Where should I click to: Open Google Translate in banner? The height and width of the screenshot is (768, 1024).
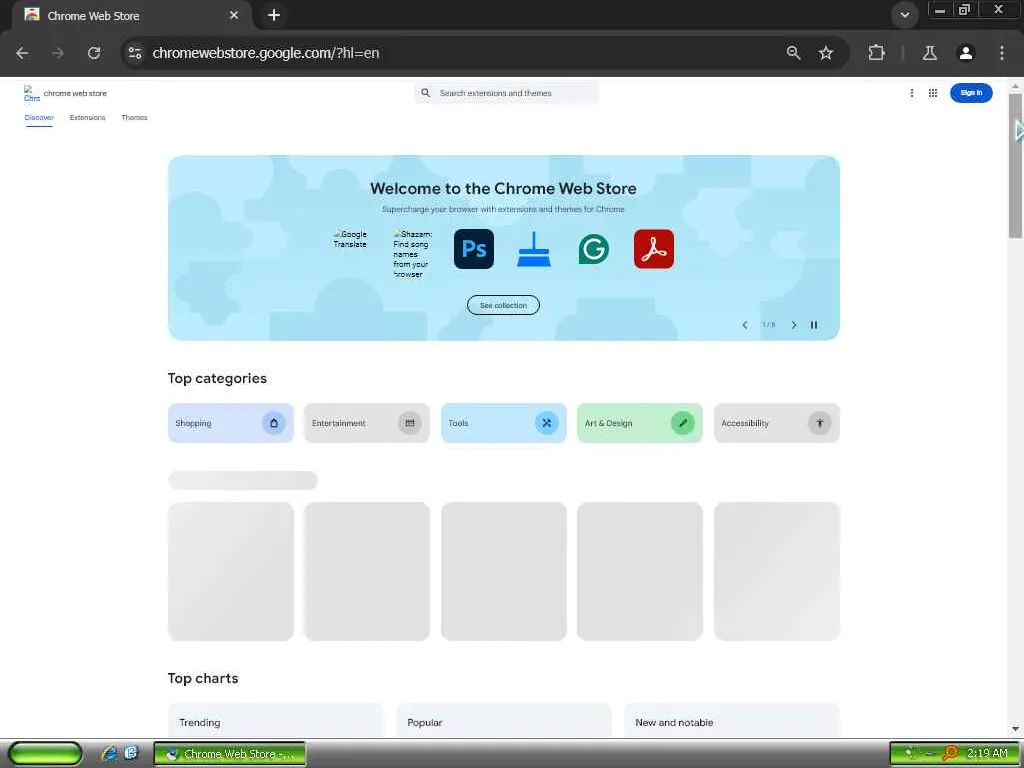point(350,239)
